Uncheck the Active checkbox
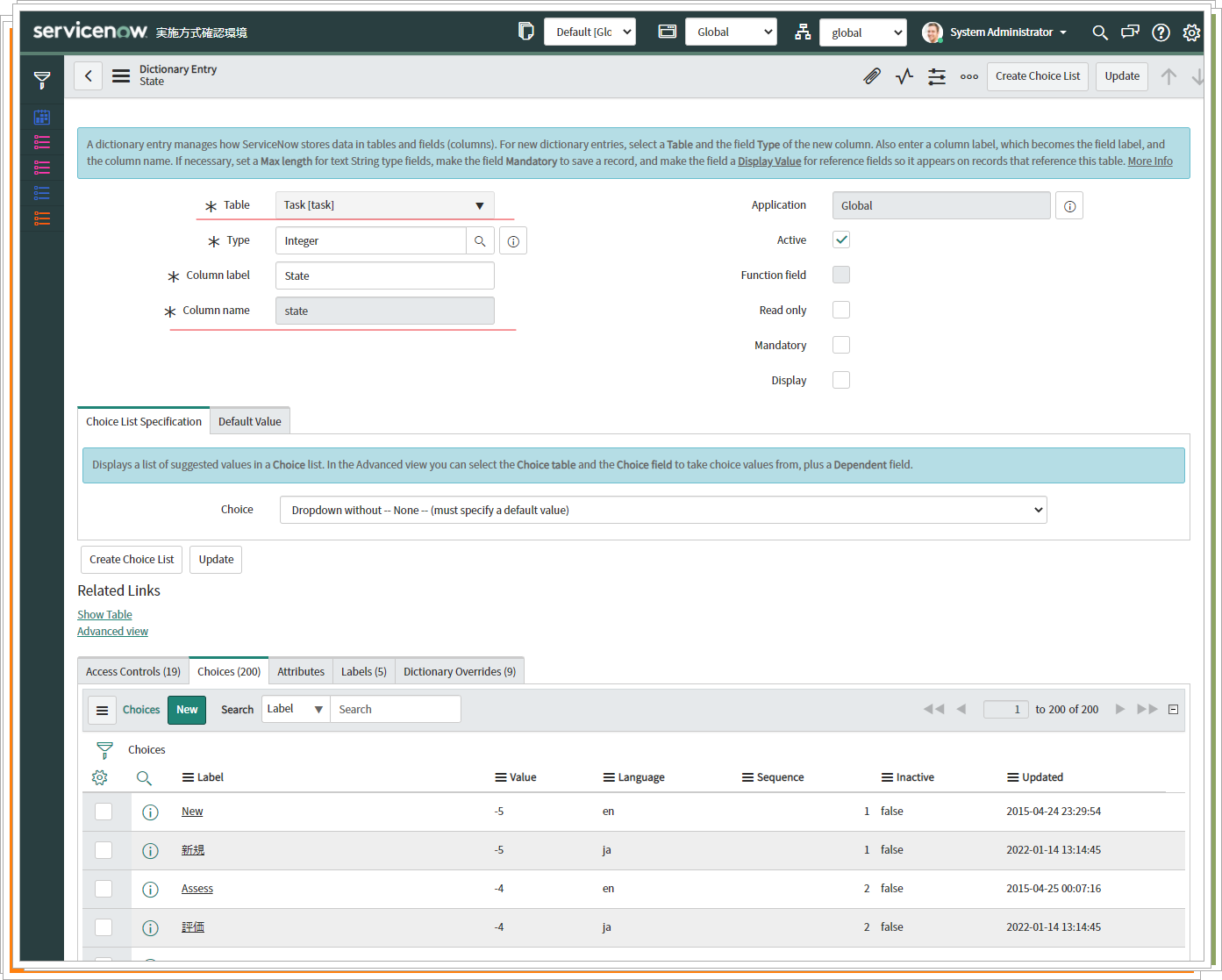This screenshot has height=980, width=1222. click(840, 239)
